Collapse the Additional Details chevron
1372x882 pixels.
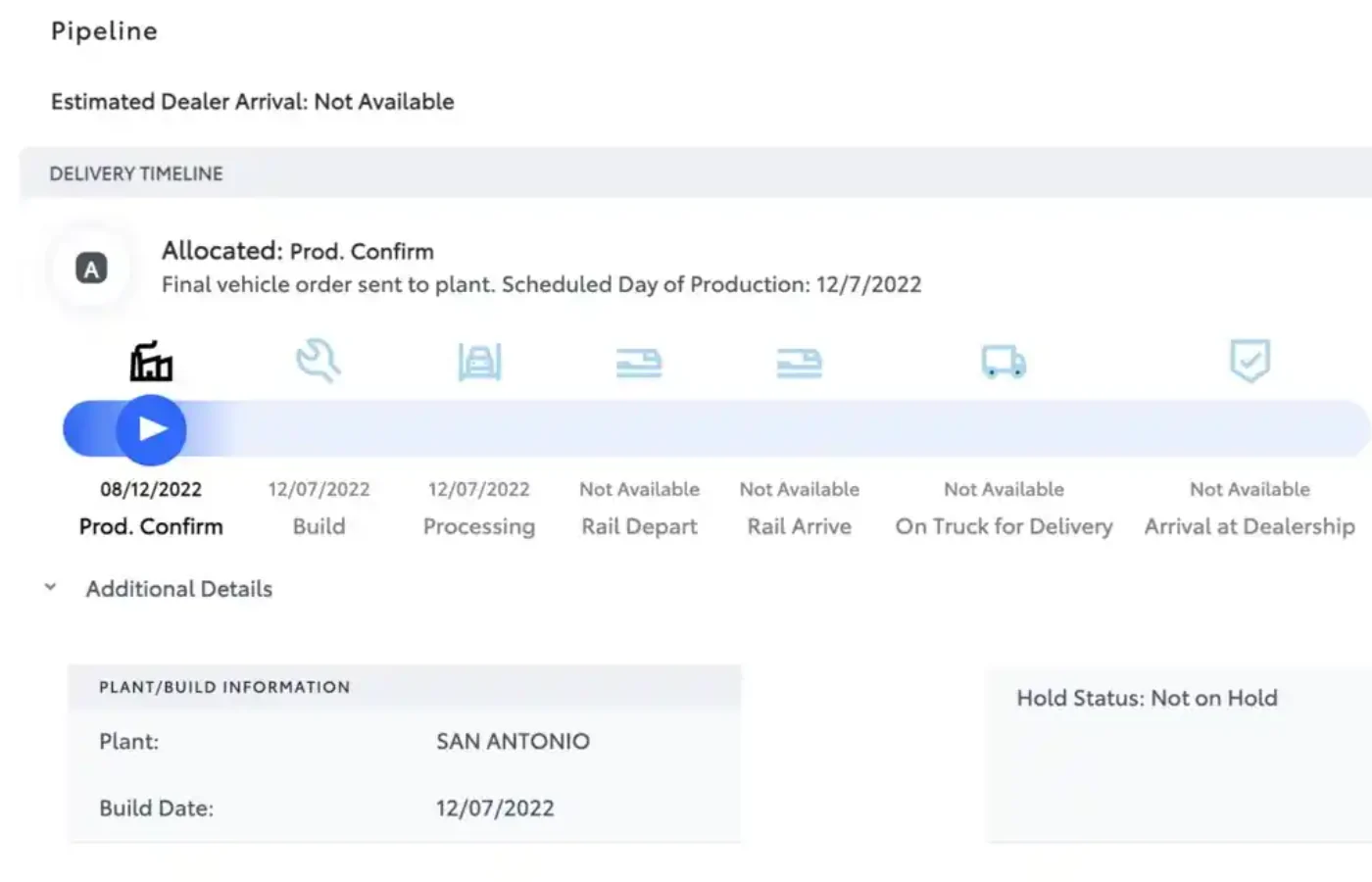click(x=50, y=587)
